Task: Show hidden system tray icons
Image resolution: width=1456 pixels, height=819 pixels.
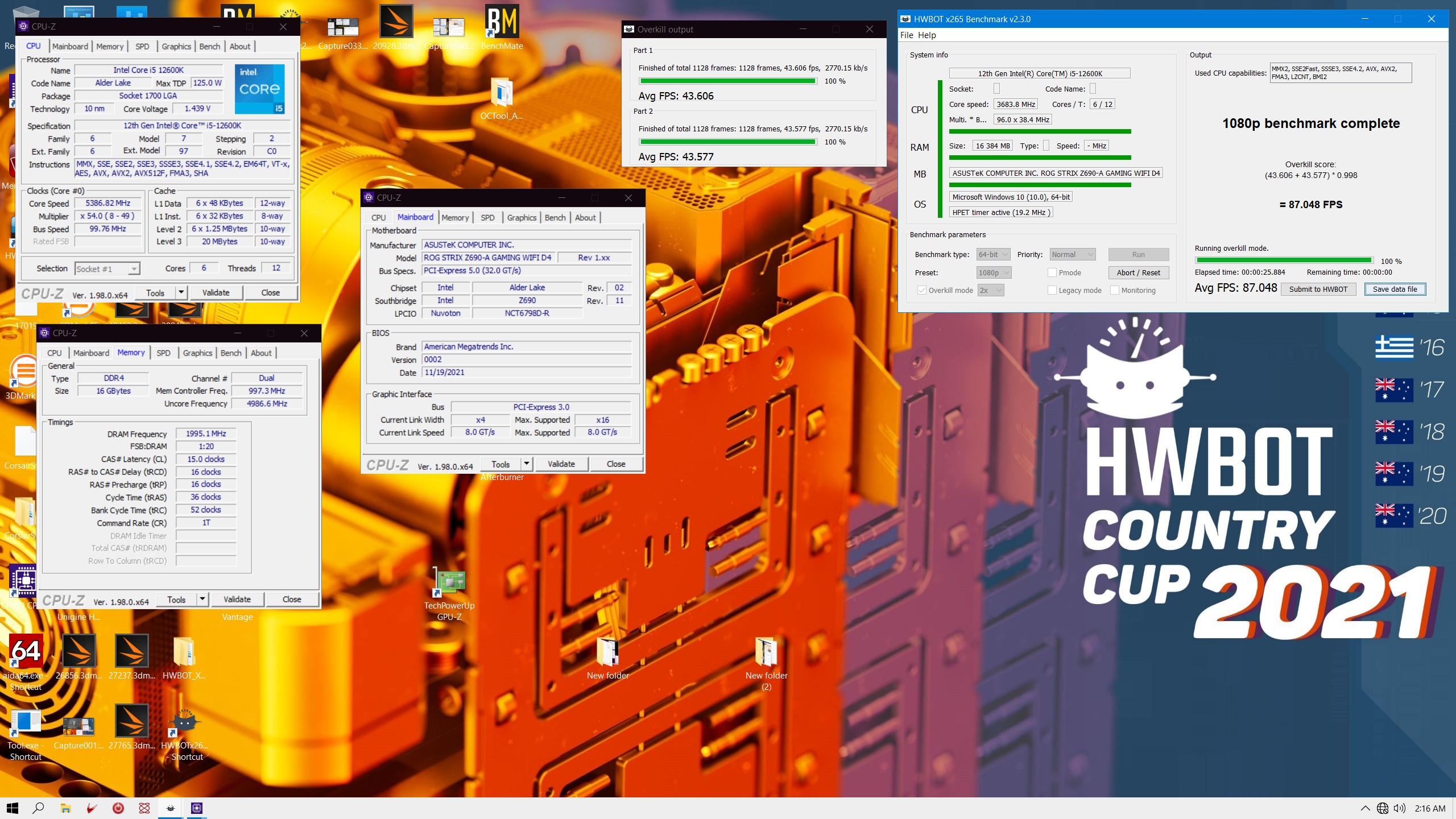Action: [x=1365, y=808]
